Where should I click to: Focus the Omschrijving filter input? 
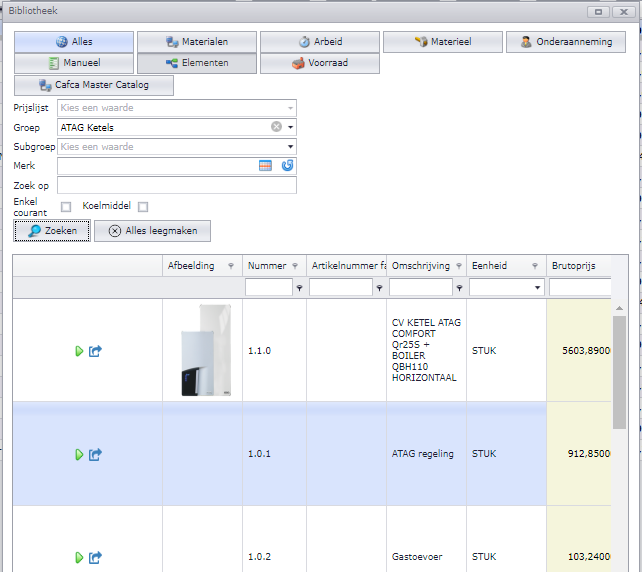[421, 287]
